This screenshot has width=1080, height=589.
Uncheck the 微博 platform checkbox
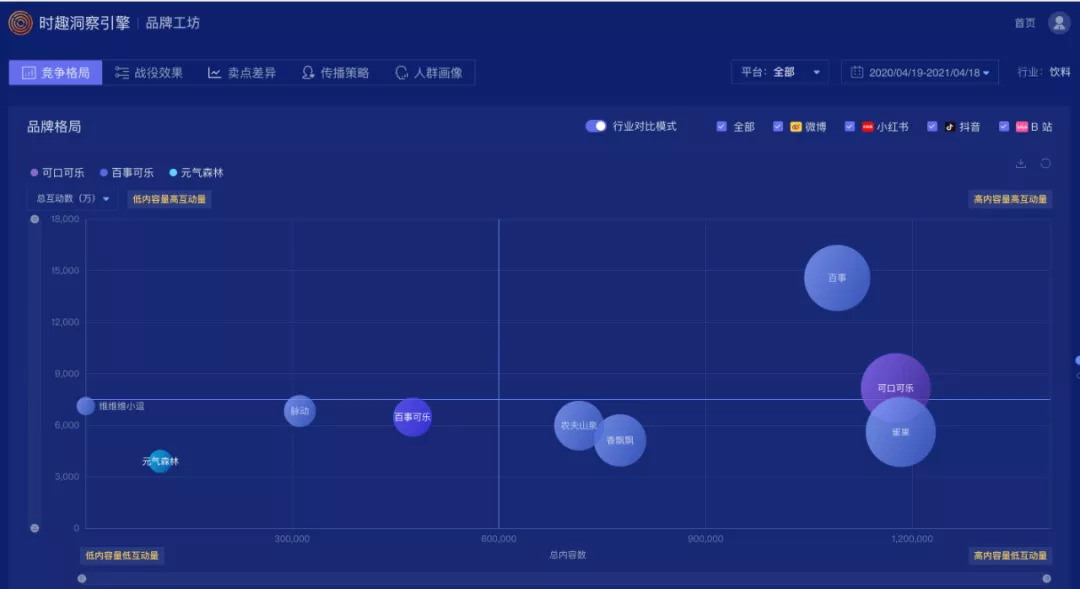[x=778, y=126]
